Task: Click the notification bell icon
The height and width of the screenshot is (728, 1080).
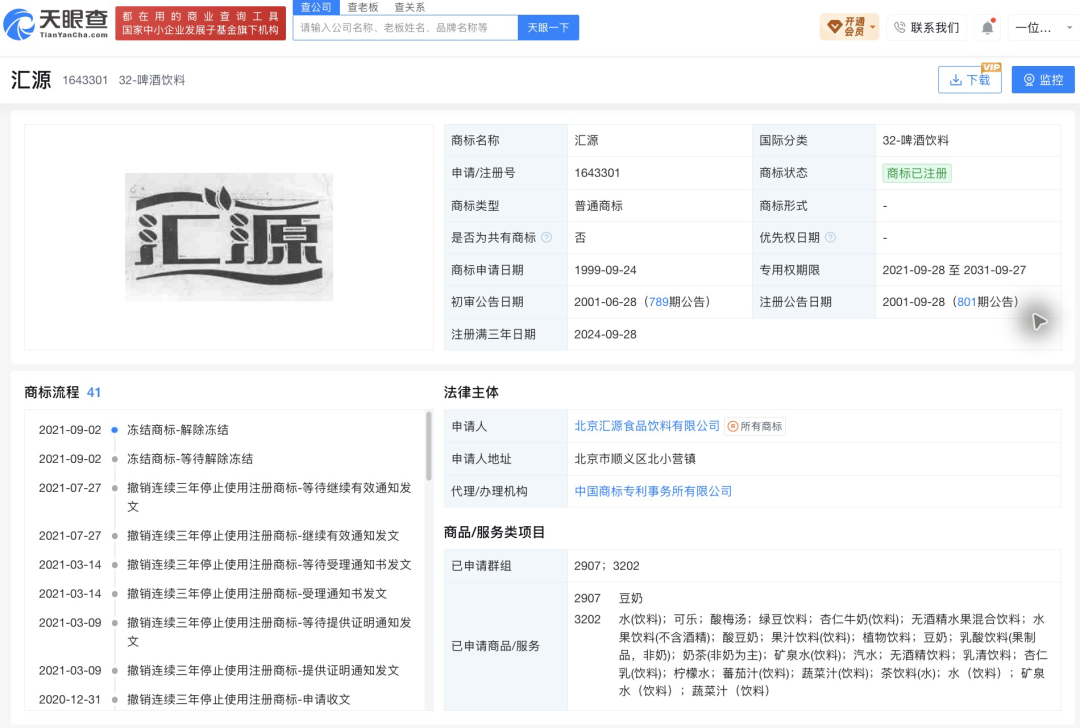Action: click(x=988, y=28)
